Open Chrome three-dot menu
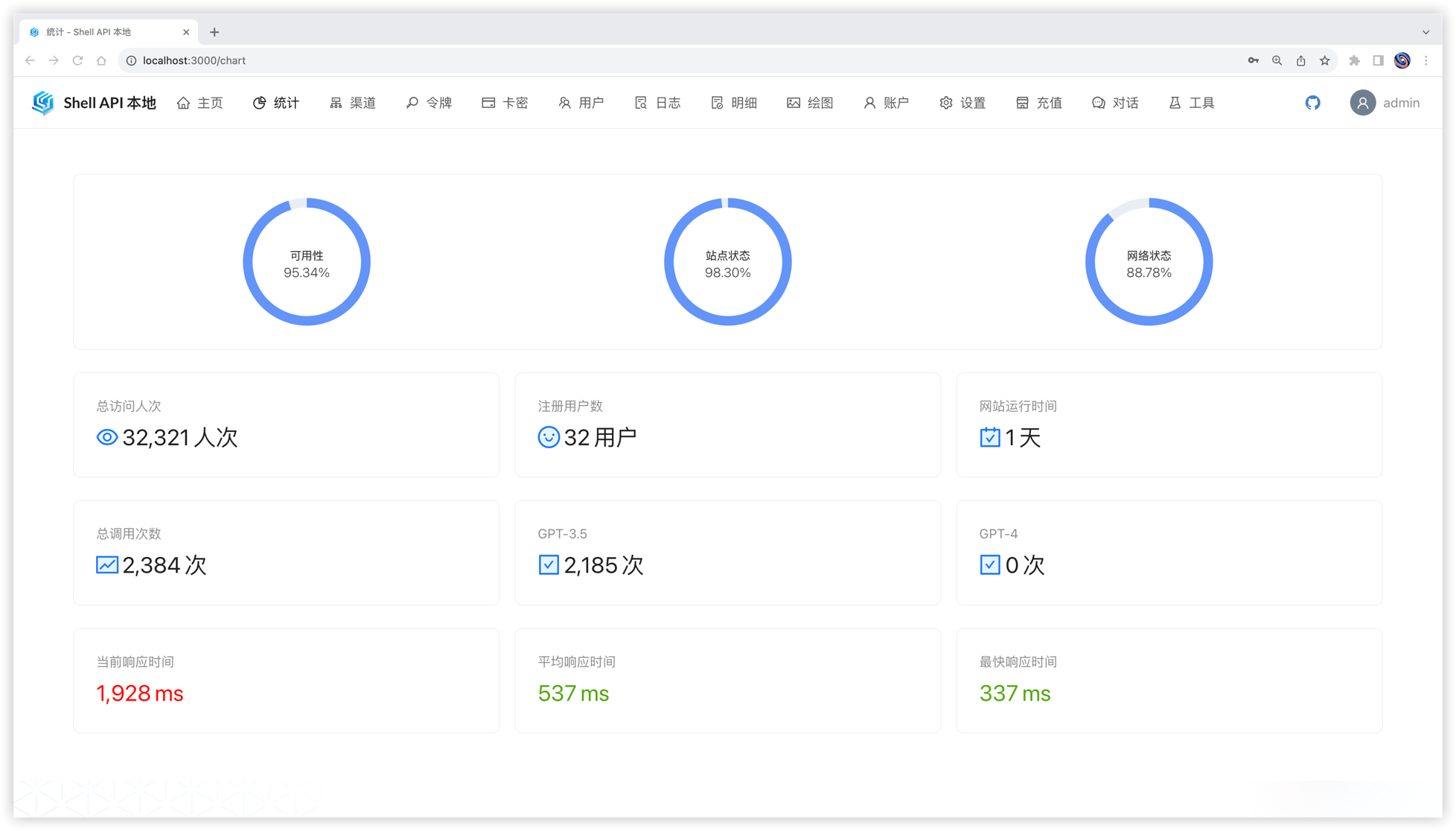1456x831 pixels. coord(1426,60)
